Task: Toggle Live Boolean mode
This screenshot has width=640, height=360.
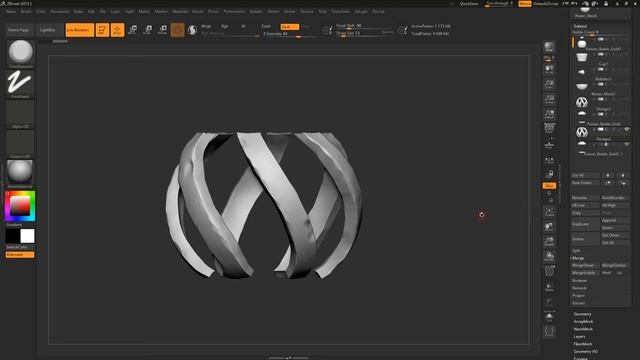Action: pyautogui.click(x=80, y=30)
